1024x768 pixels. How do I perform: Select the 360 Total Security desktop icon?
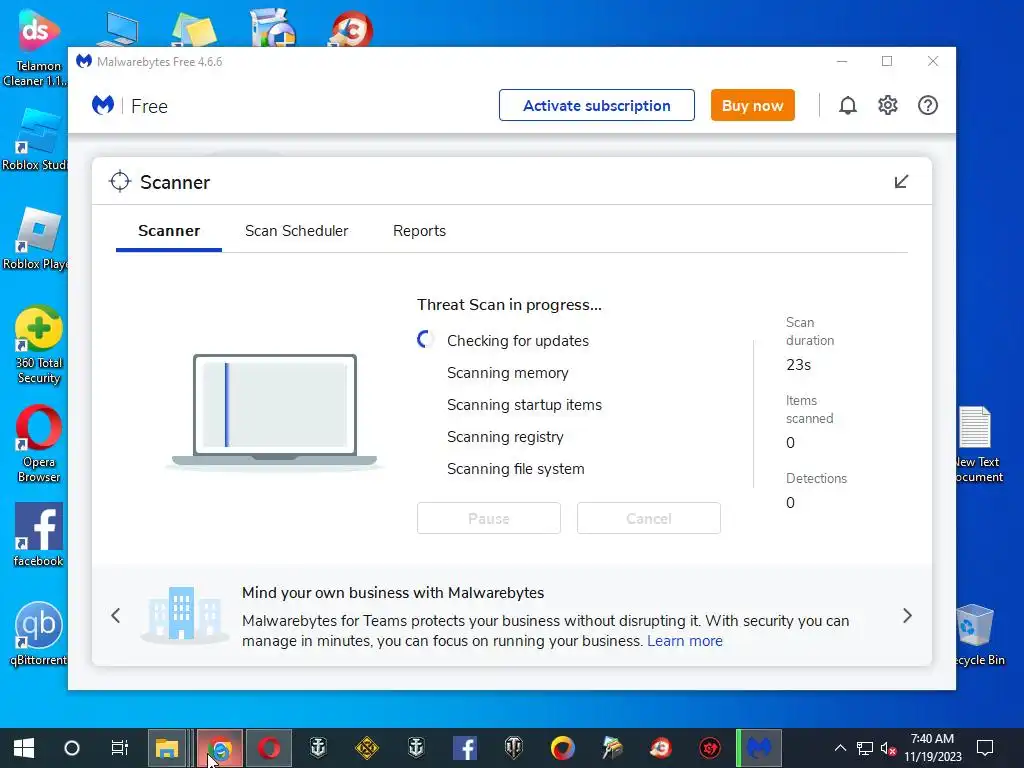click(39, 345)
